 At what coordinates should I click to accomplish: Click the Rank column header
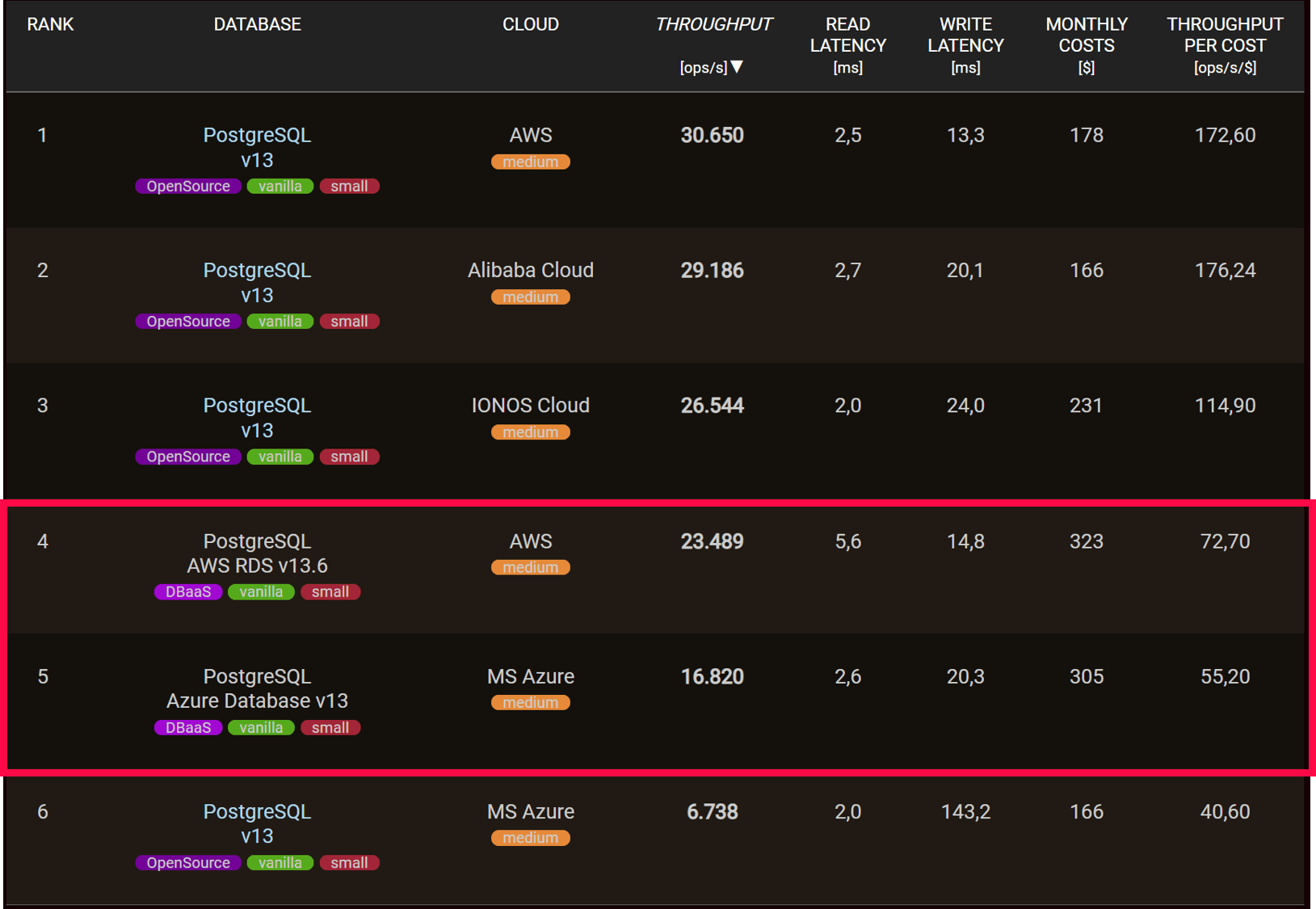tap(50, 24)
